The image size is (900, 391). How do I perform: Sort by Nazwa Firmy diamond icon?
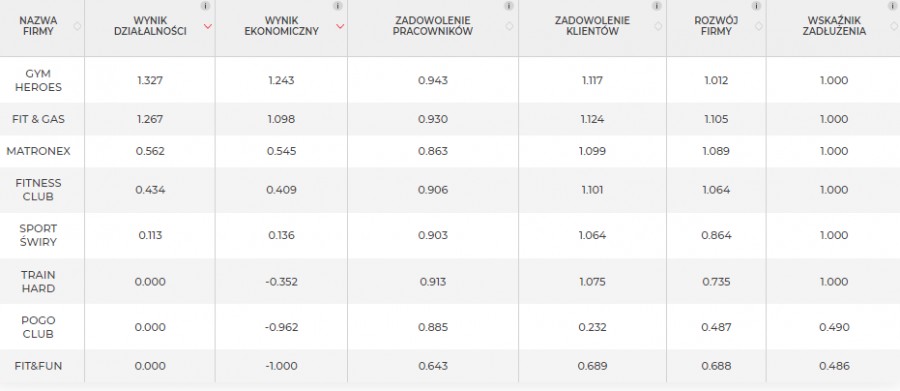pyautogui.click(x=77, y=26)
